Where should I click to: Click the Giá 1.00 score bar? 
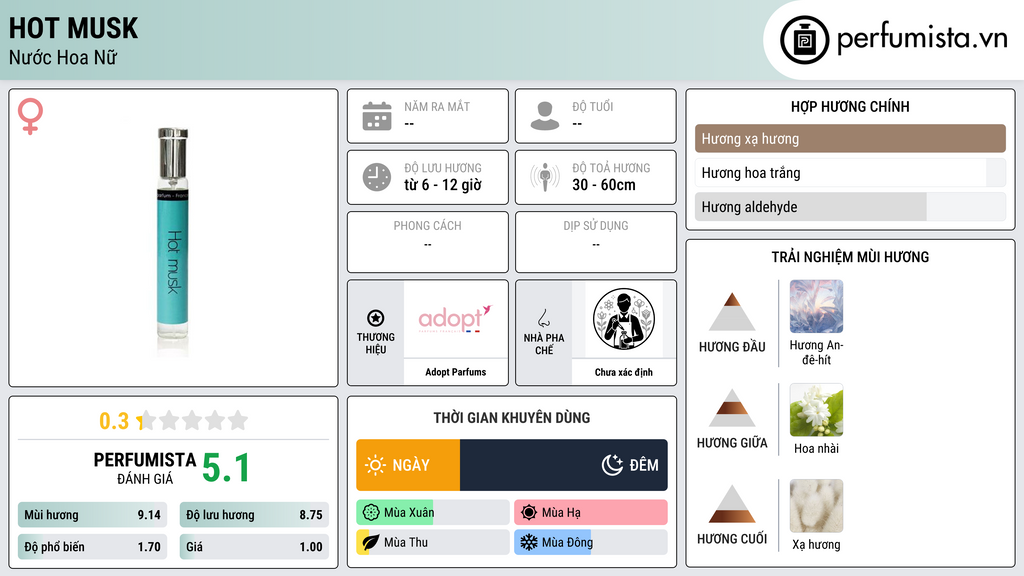(254, 547)
